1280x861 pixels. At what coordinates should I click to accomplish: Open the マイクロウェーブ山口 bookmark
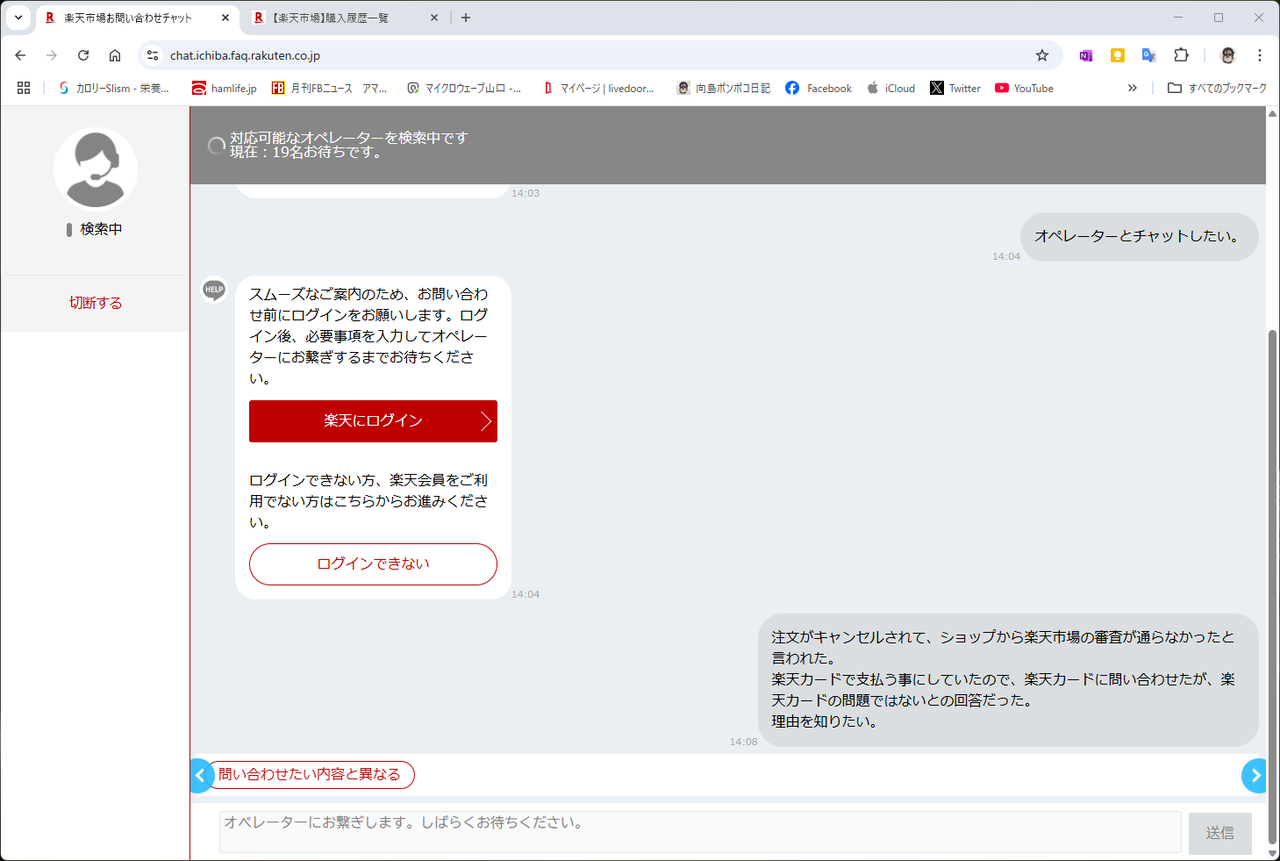[463, 88]
